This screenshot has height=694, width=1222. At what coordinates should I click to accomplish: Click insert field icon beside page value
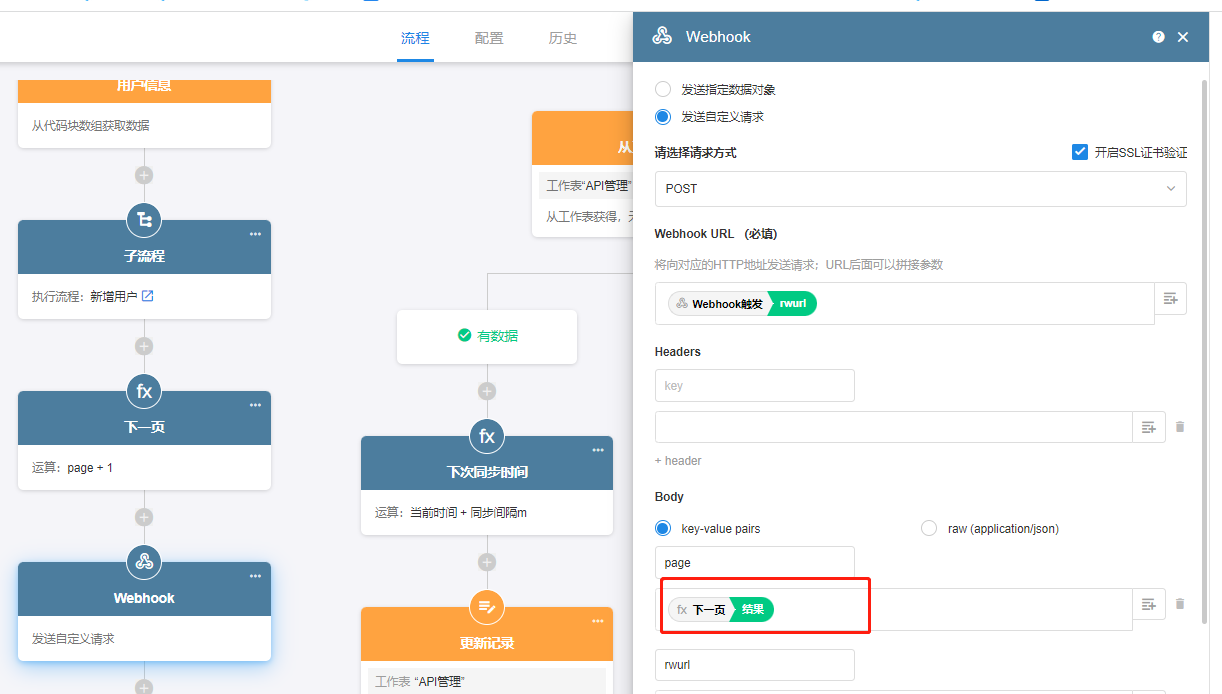pyautogui.click(x=1149, y=604)
